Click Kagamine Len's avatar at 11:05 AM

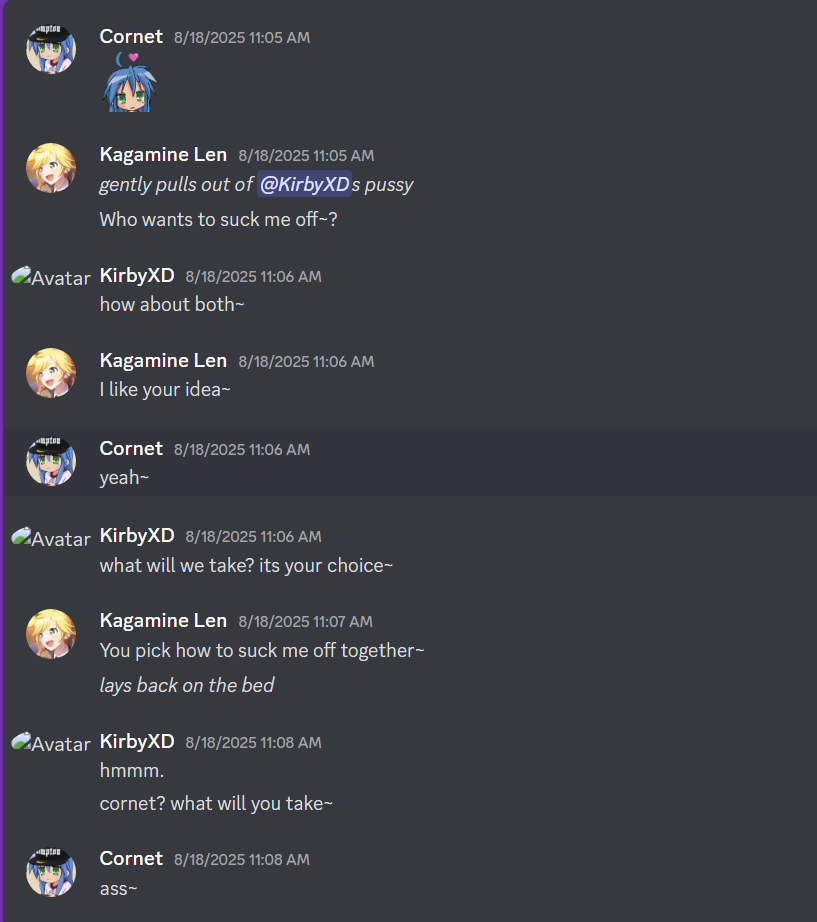[x=51, y=168]
